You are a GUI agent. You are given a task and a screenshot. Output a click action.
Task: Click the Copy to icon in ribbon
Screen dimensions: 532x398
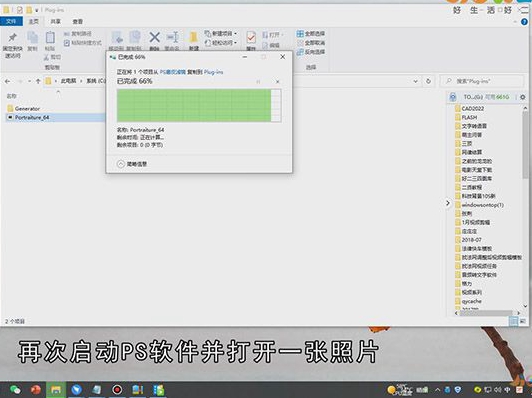tap(135, 37)
